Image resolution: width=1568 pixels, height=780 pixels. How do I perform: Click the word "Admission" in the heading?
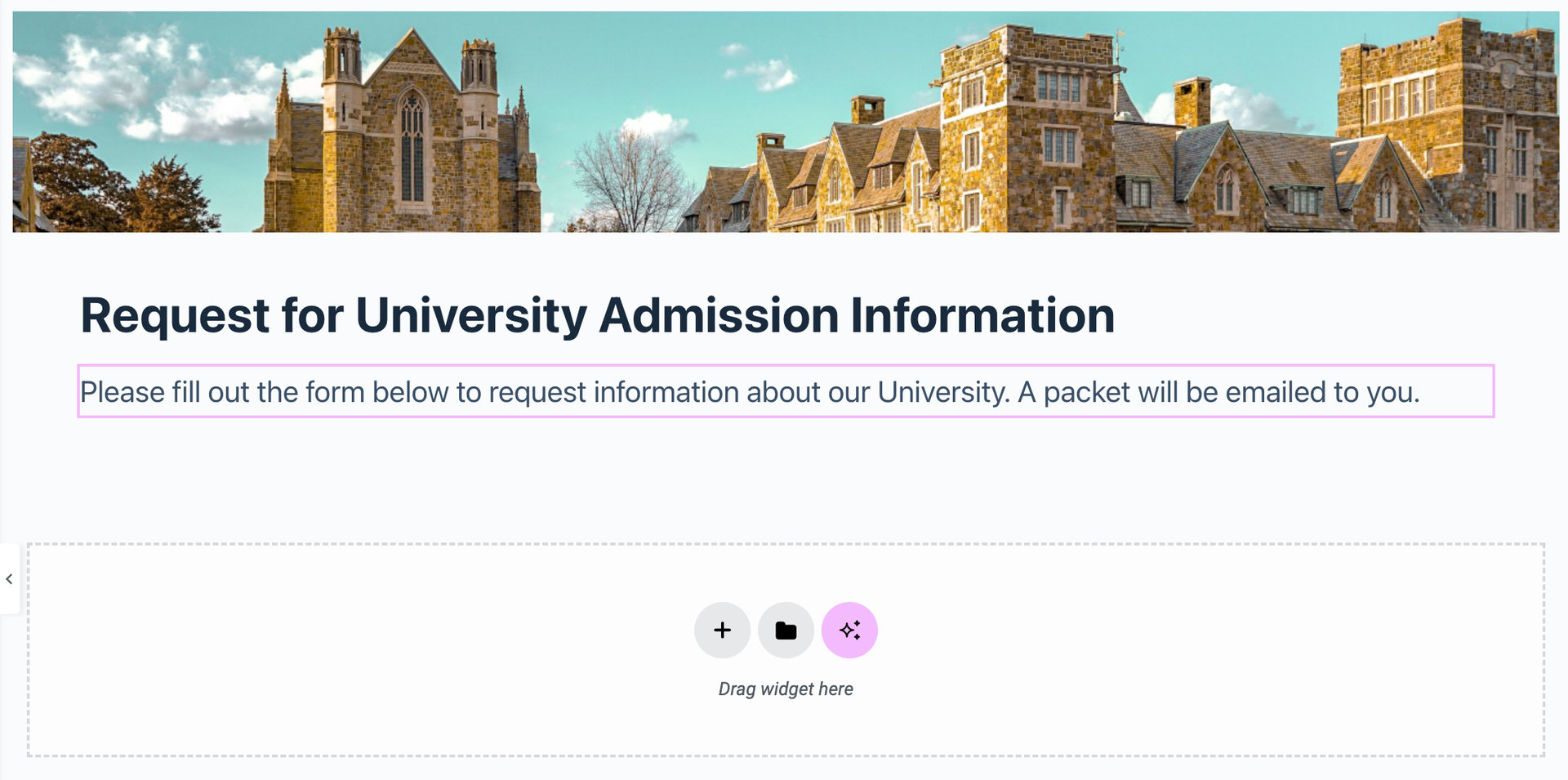[x=719, y=316]
